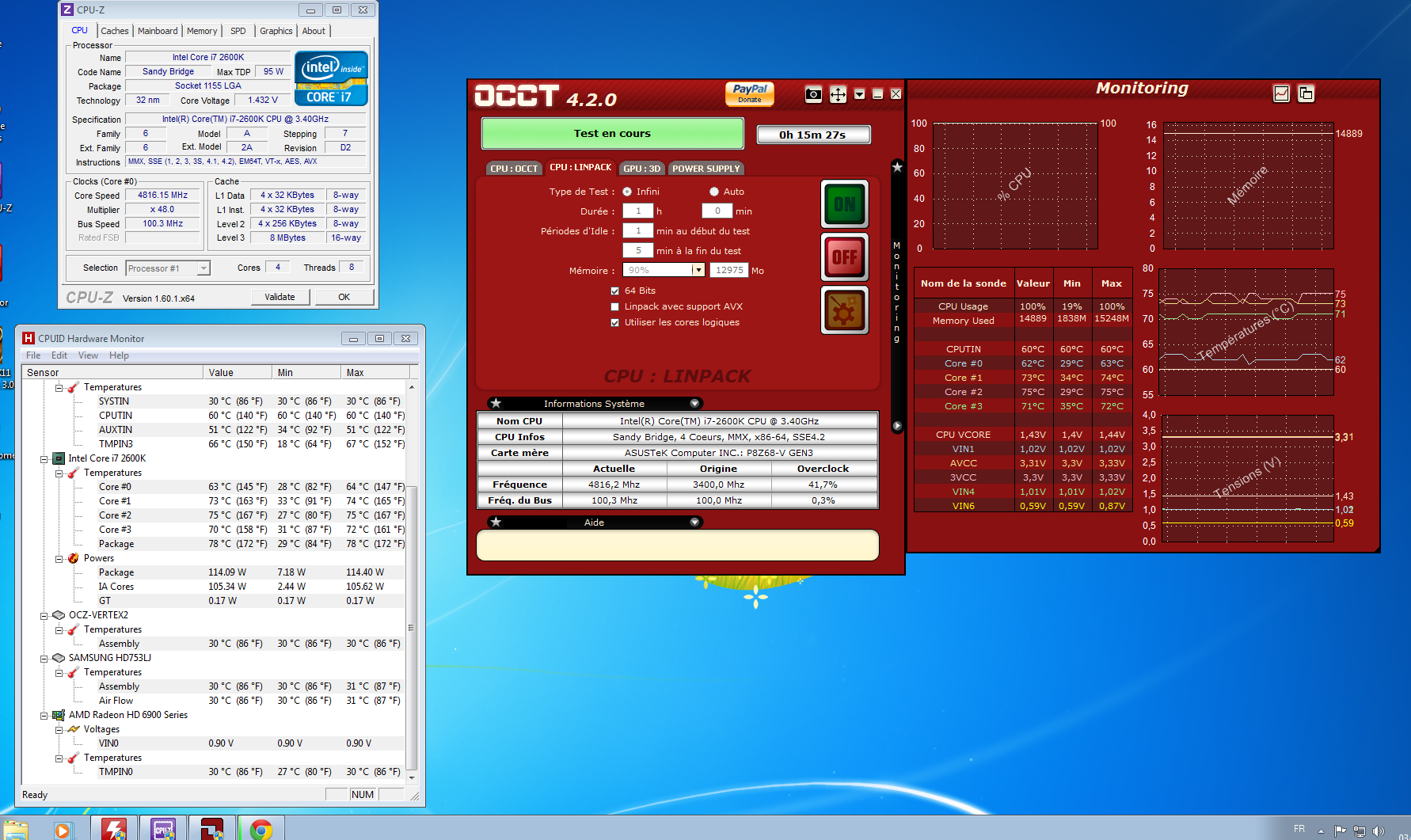Uncheck the 64 Bits checkbox
This screenshot has width=1411, height=840.
tap(615, 291)
